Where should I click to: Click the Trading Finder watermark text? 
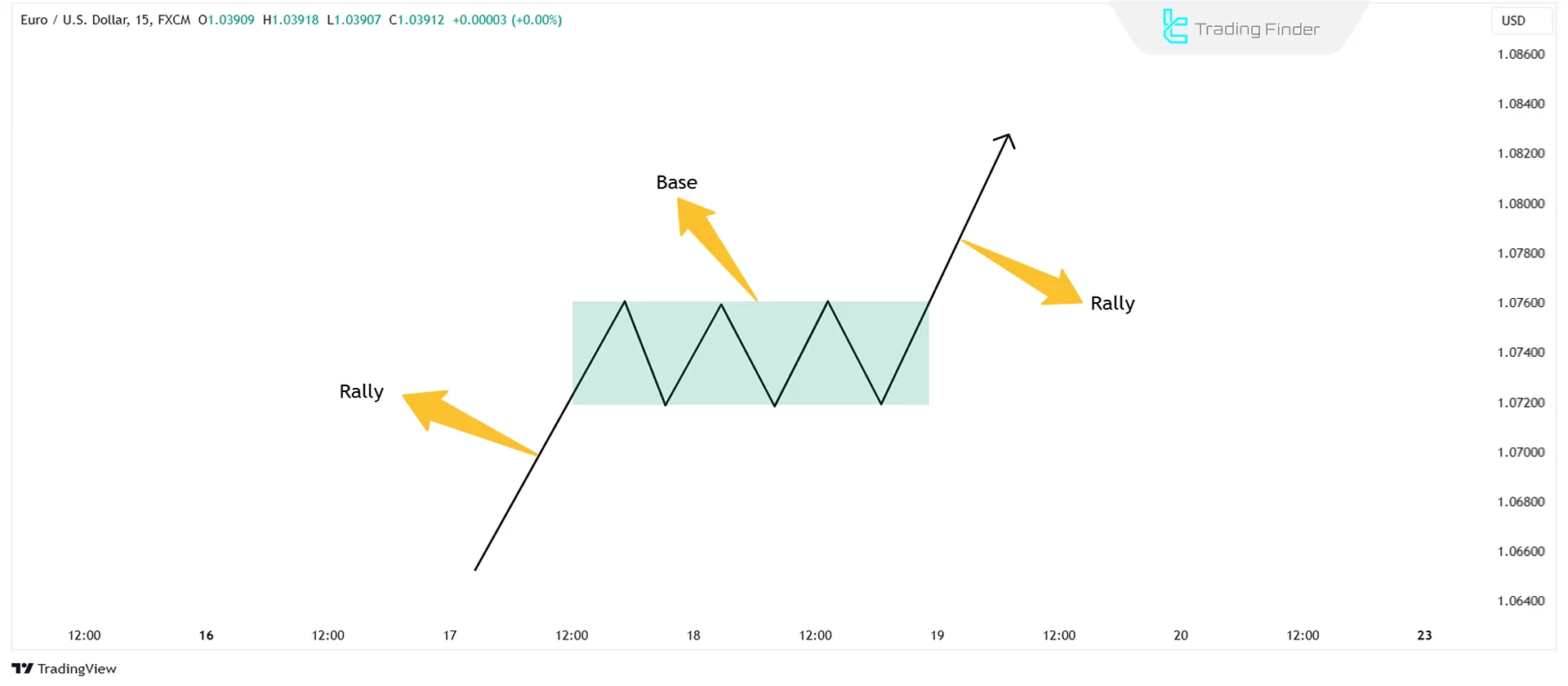pos(1257,29)
